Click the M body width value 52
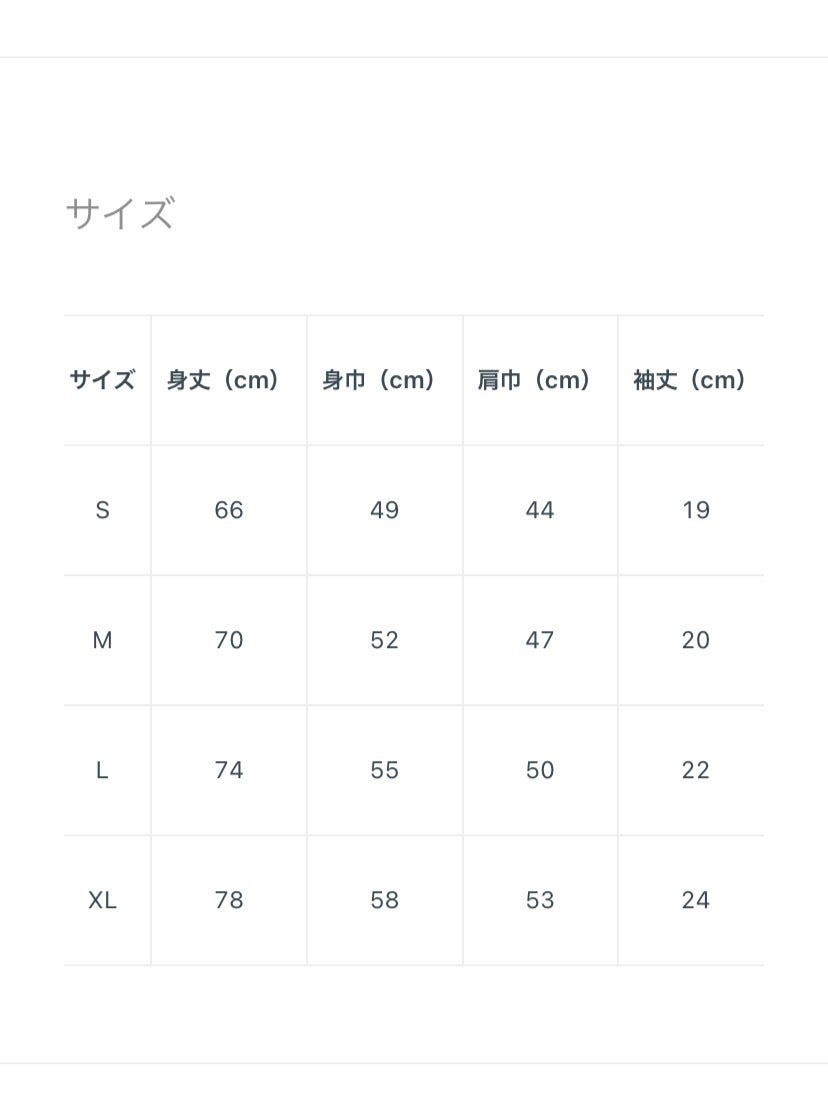This screenshot has width=828, height=1104. point(385,640)
